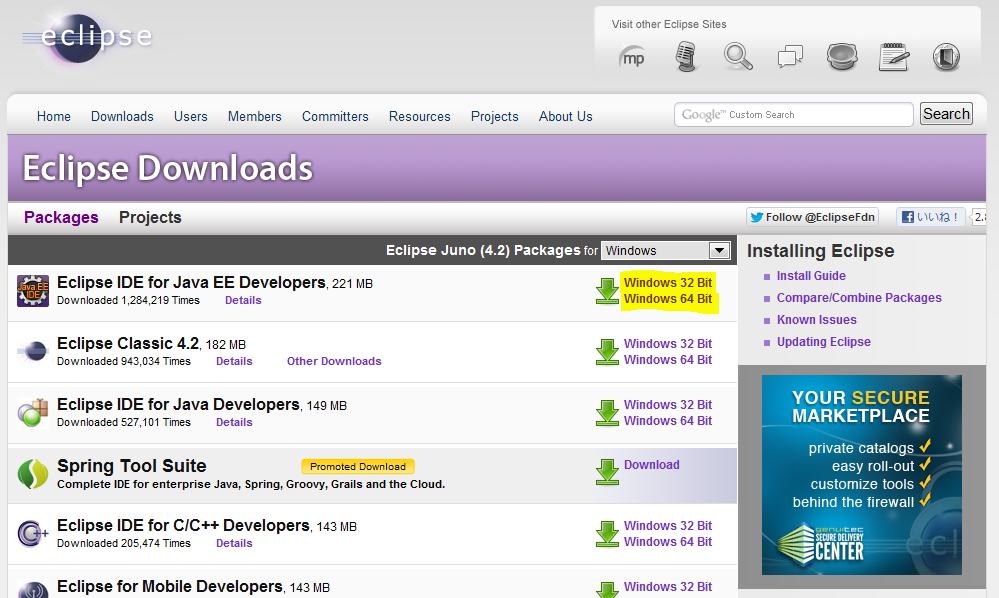Screen dimensions: 999x598
Task: Click the Java EE Developers package icon
Action: pos(33,291)
